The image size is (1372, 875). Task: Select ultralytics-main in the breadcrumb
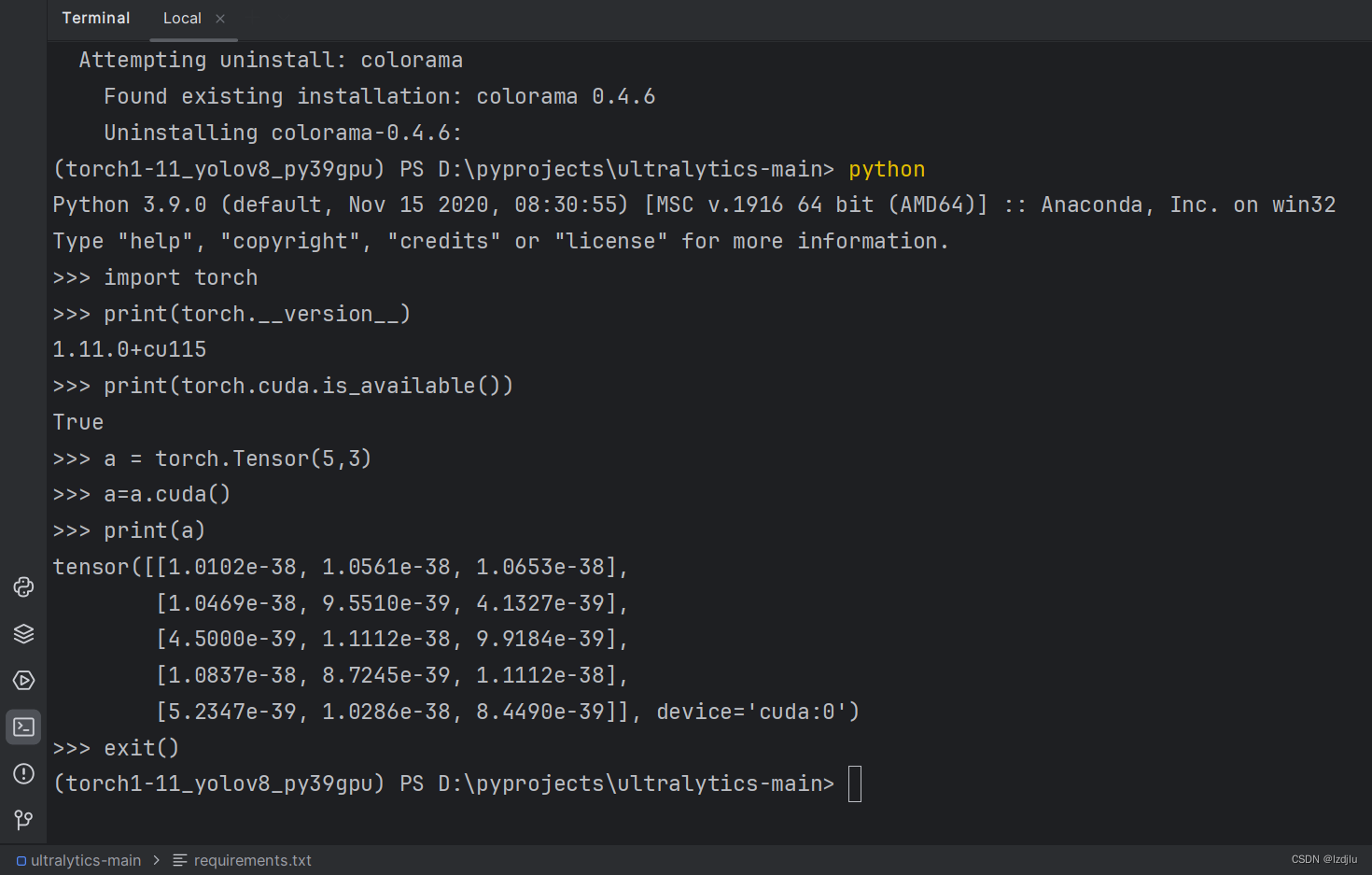point(86,860)
